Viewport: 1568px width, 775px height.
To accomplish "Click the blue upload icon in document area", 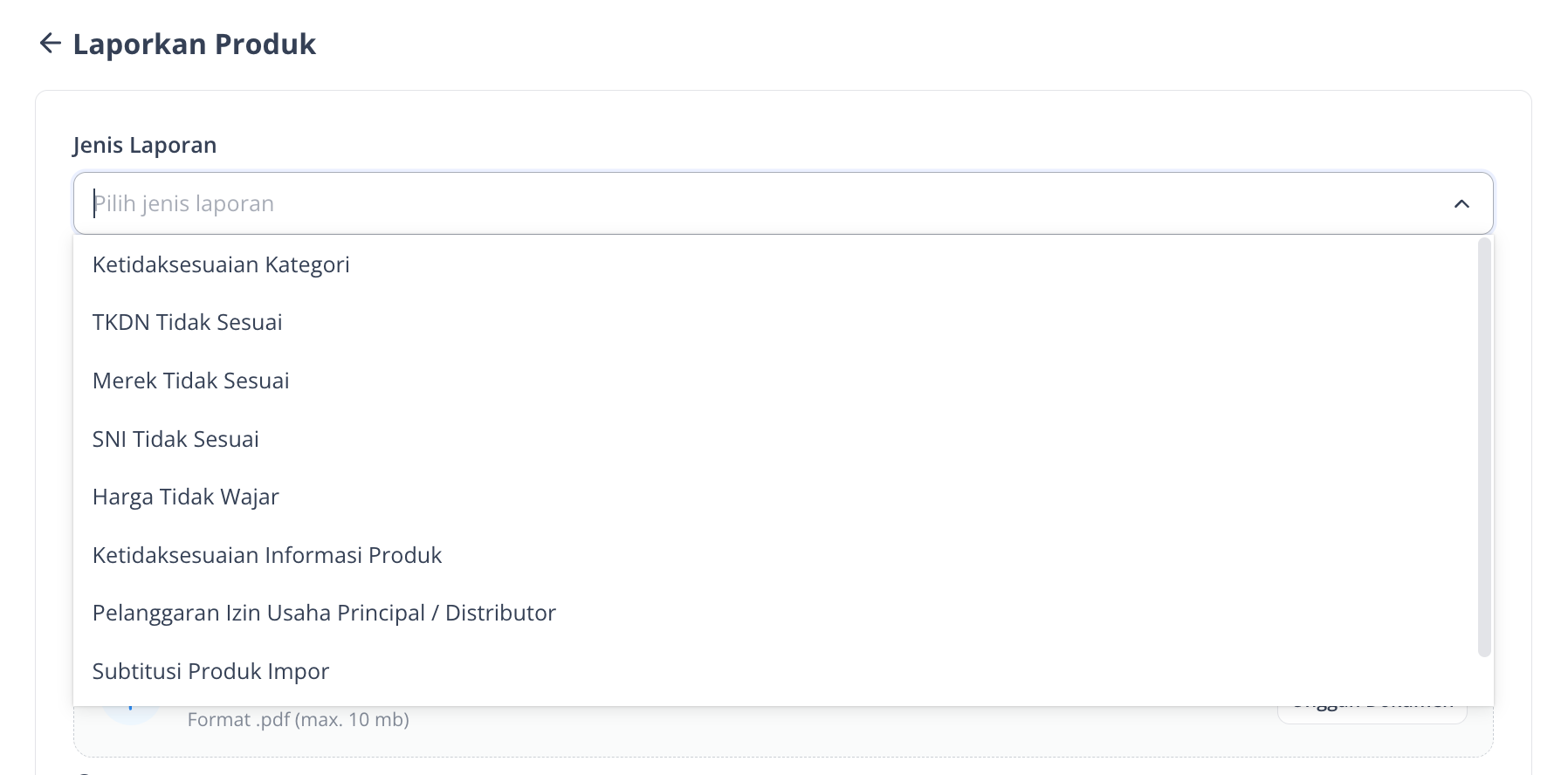I will tap(131, 716).
